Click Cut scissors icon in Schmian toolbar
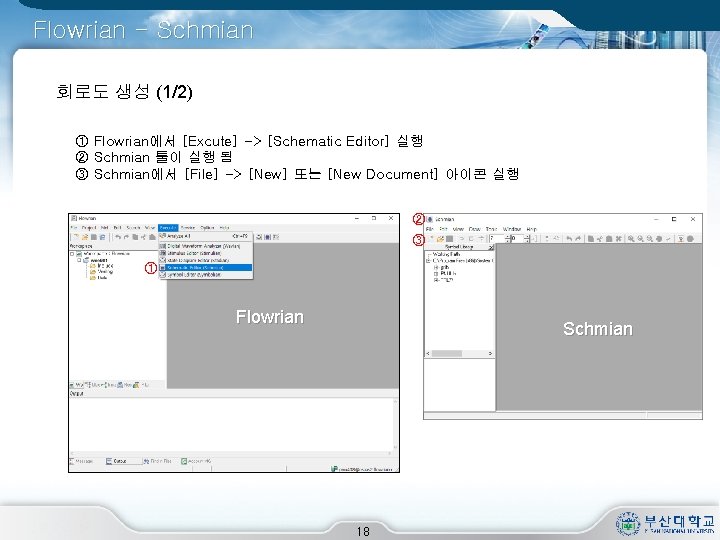The height and width of the screenshot is (540, 720). click(x=599, y=239)
